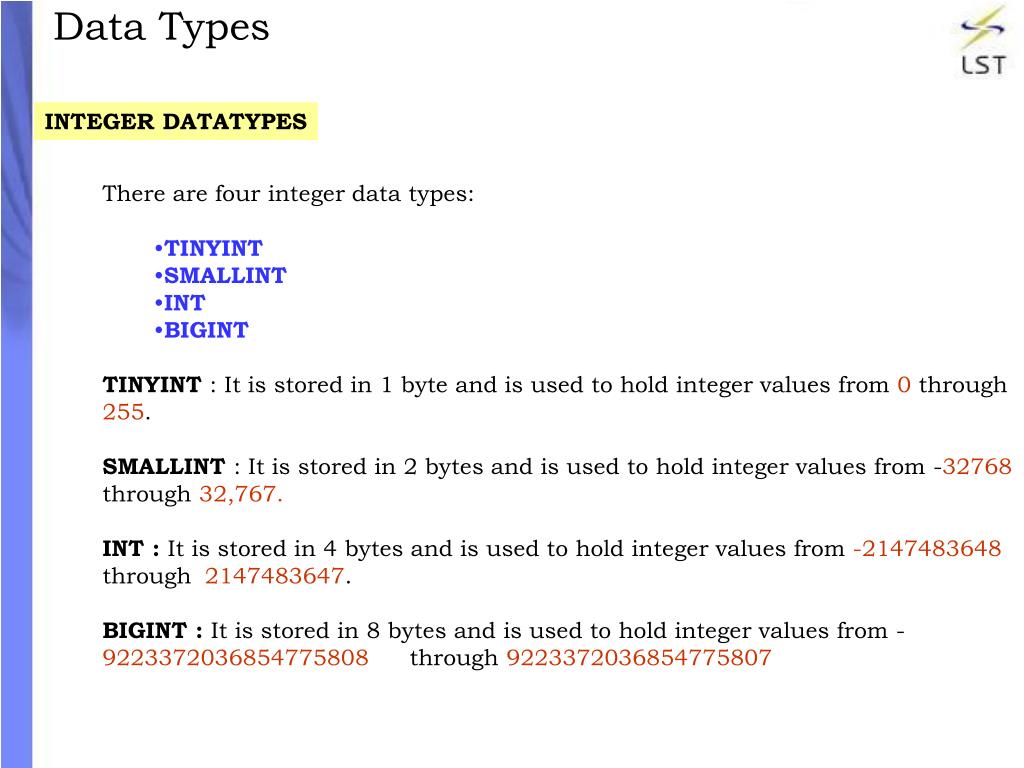The width and height of the screenshot is (1024, 768).
Task: Select the Data Types slide title
Action: pyautogui.click(x=161, y=29)
